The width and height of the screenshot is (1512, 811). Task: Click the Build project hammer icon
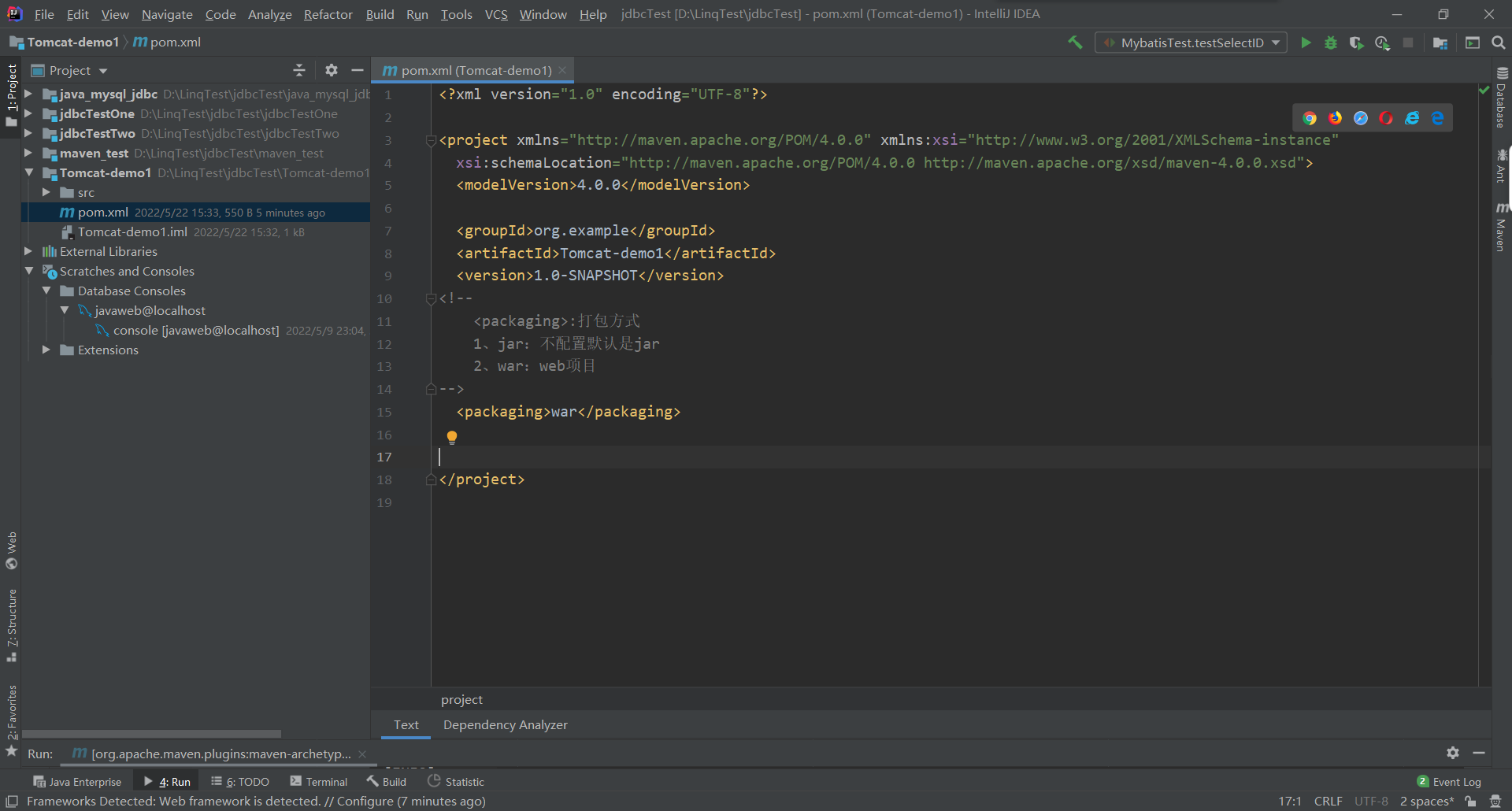coord(1075,43)
